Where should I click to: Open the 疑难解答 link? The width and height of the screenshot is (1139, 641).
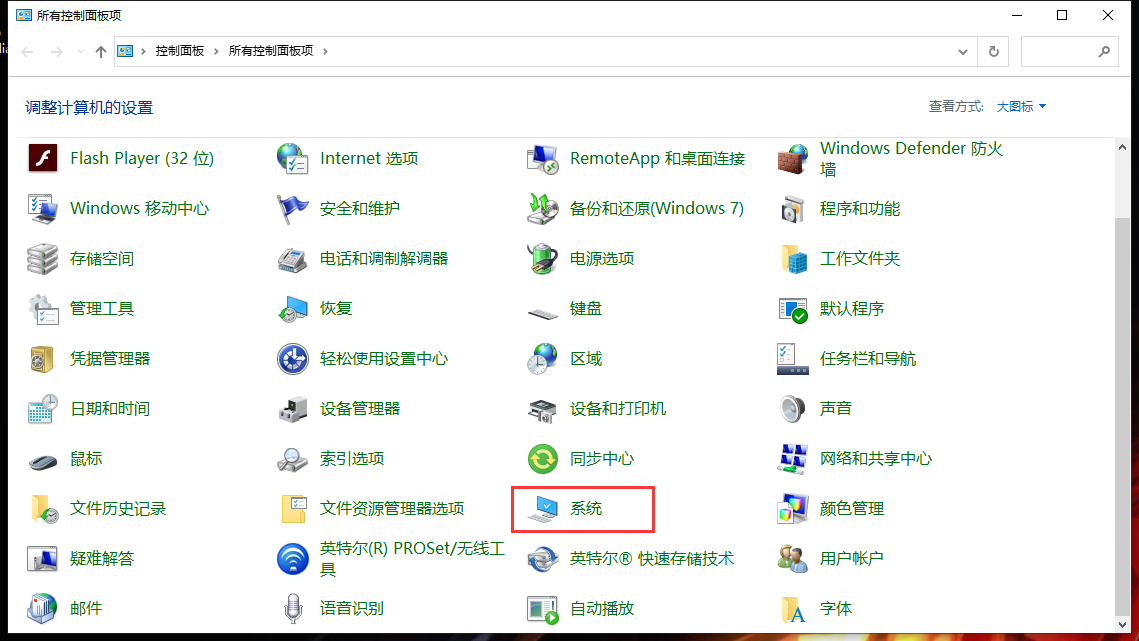point(102,558)
